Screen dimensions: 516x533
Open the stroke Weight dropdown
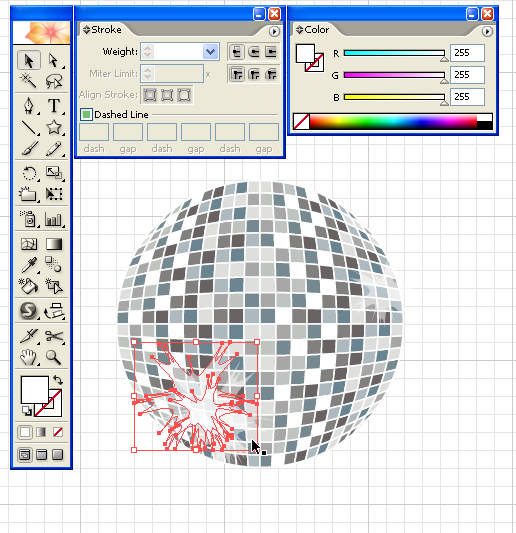pyautogui.click(x=210, y=52)
